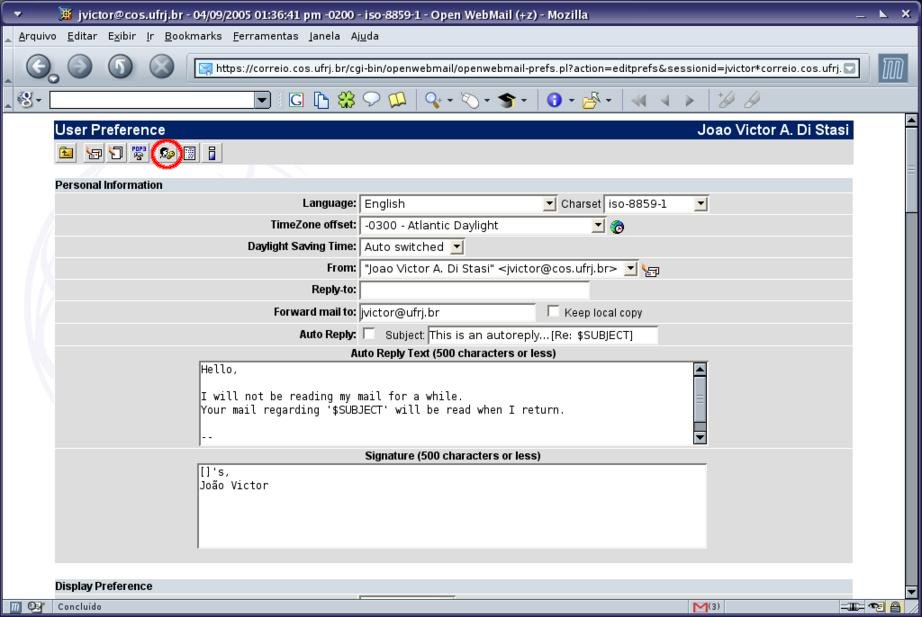
Task: Open the Ferramentas menu
Action: [x=265, y=36]
